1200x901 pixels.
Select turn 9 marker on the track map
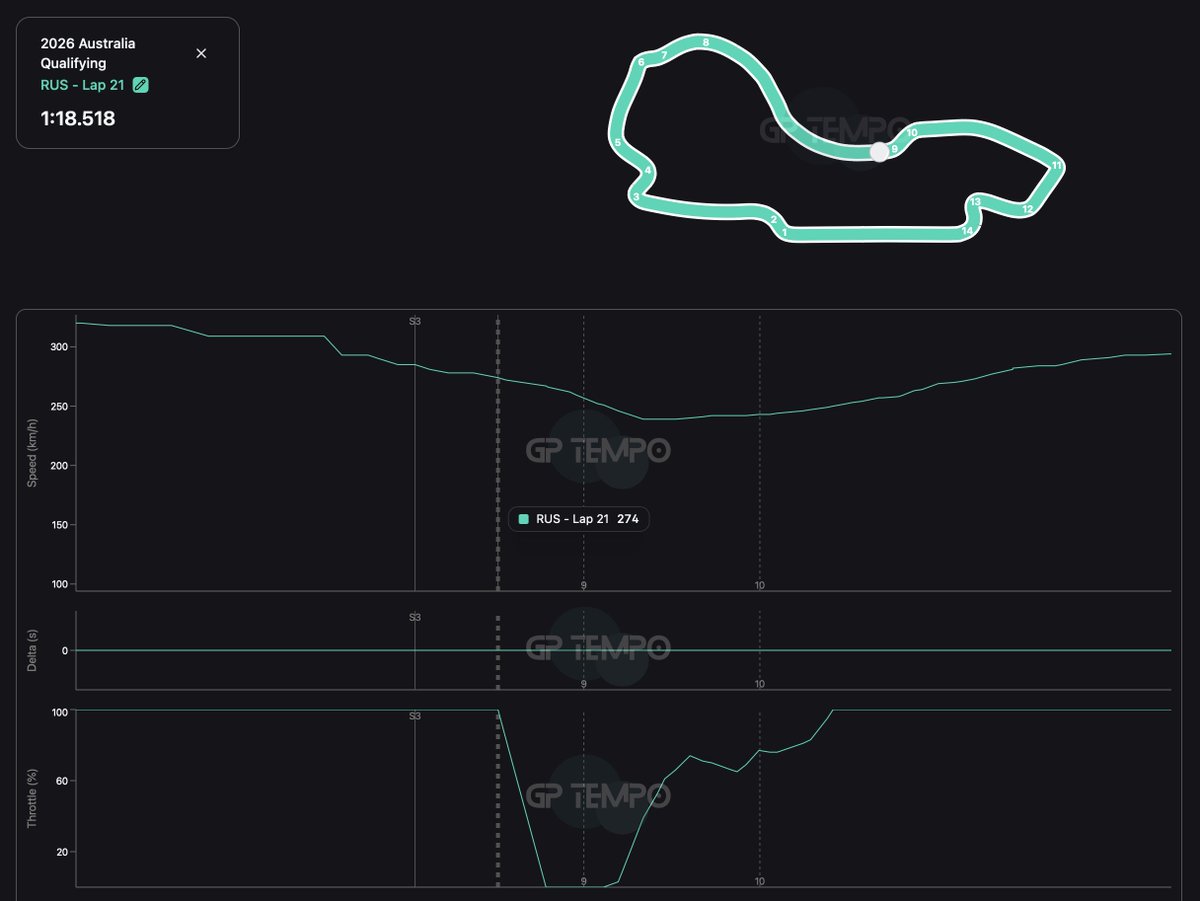pos(894,149)
